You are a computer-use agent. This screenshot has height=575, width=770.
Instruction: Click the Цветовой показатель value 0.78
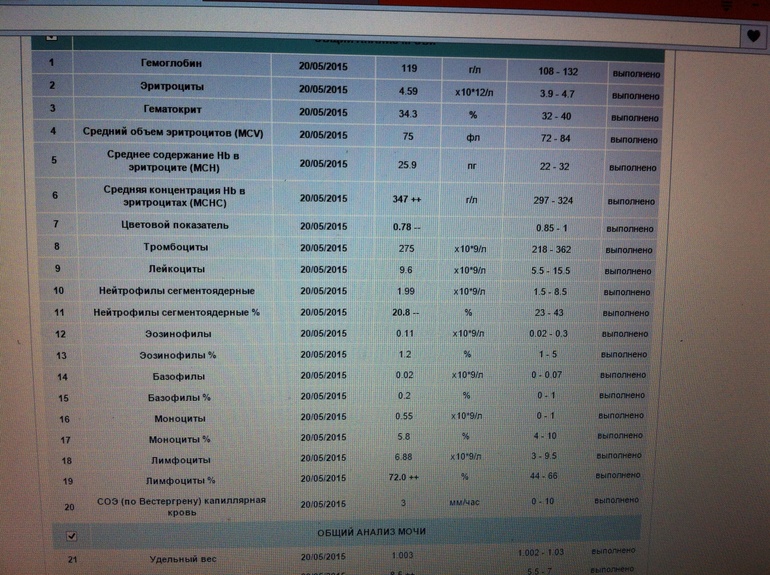407,226
